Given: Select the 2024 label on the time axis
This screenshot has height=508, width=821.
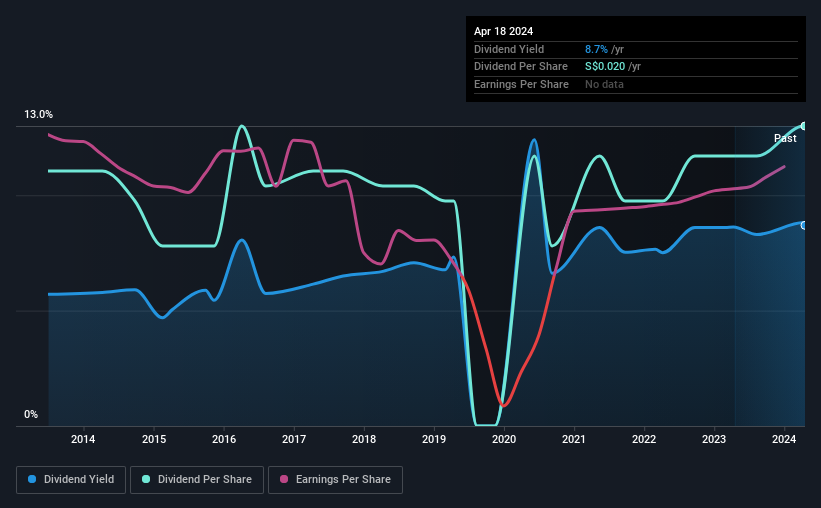Looking at the screenshot, I should 784,439.
